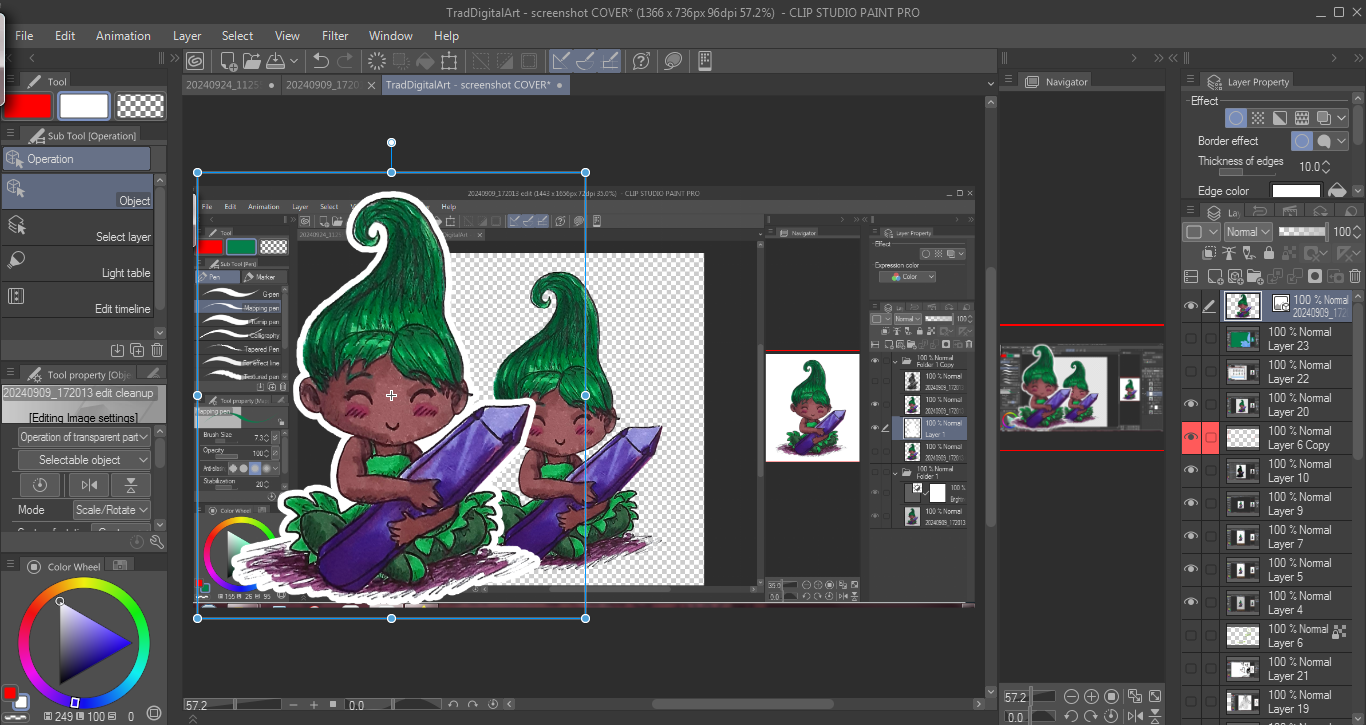This screenshot has width=1366, height=725.
Task: Open the CLIP STUDIO support help icon
Action: tap(642, 61)
